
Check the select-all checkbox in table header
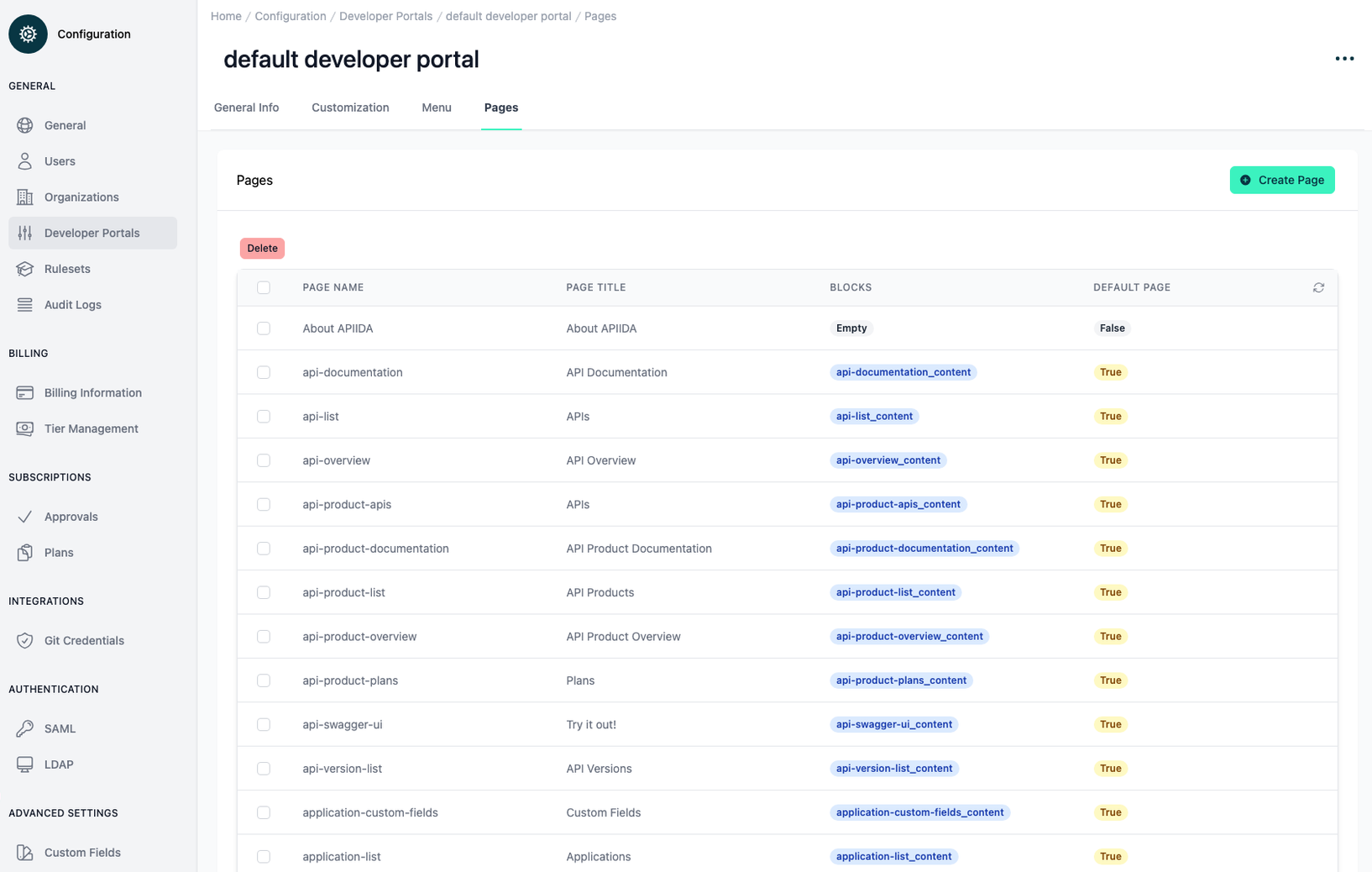pyautogui.click(x=264, y=287)
